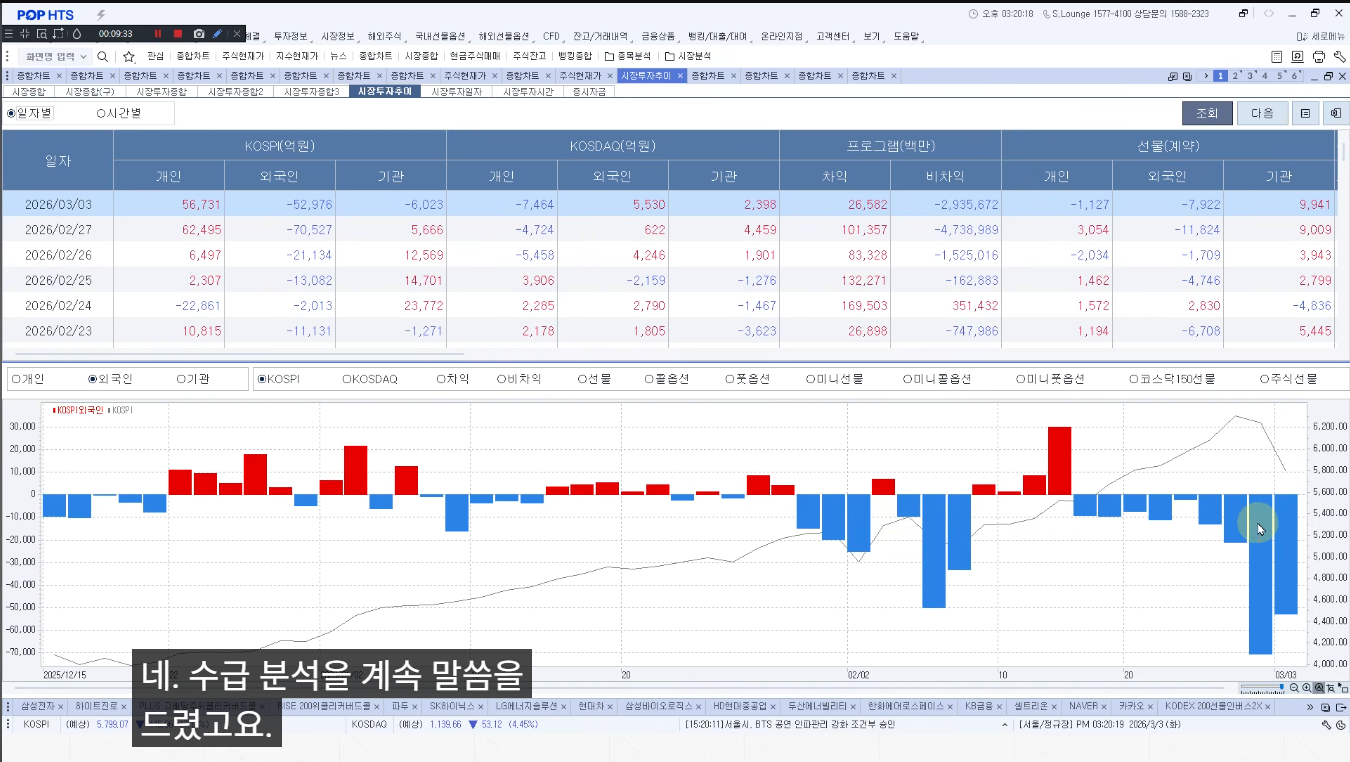Click the printer icon in the top-right toolbar
This screenshot has width=1350, height=762.
tap(1318, 57)
